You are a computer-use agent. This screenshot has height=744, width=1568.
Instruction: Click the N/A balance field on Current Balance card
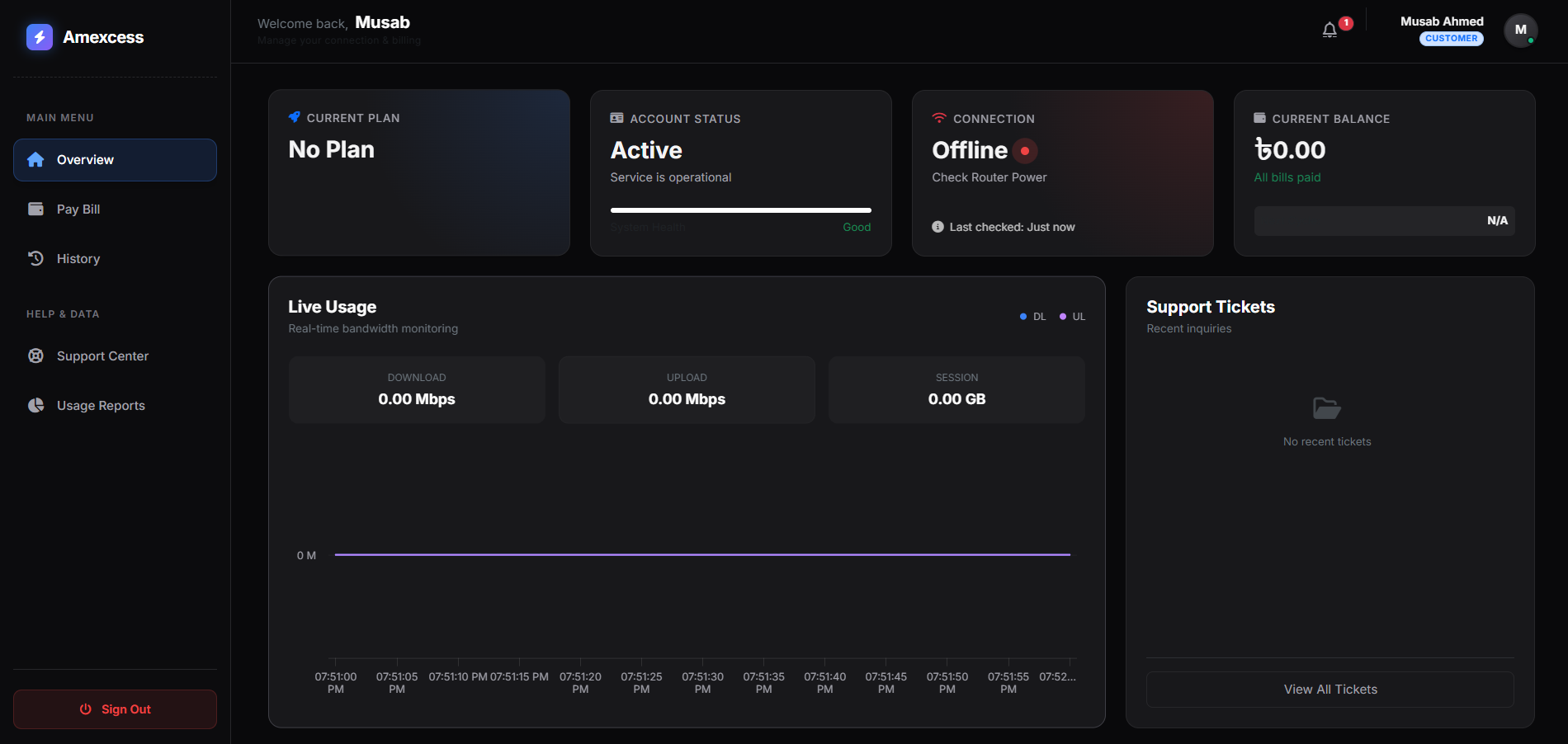coord(1383,220)
